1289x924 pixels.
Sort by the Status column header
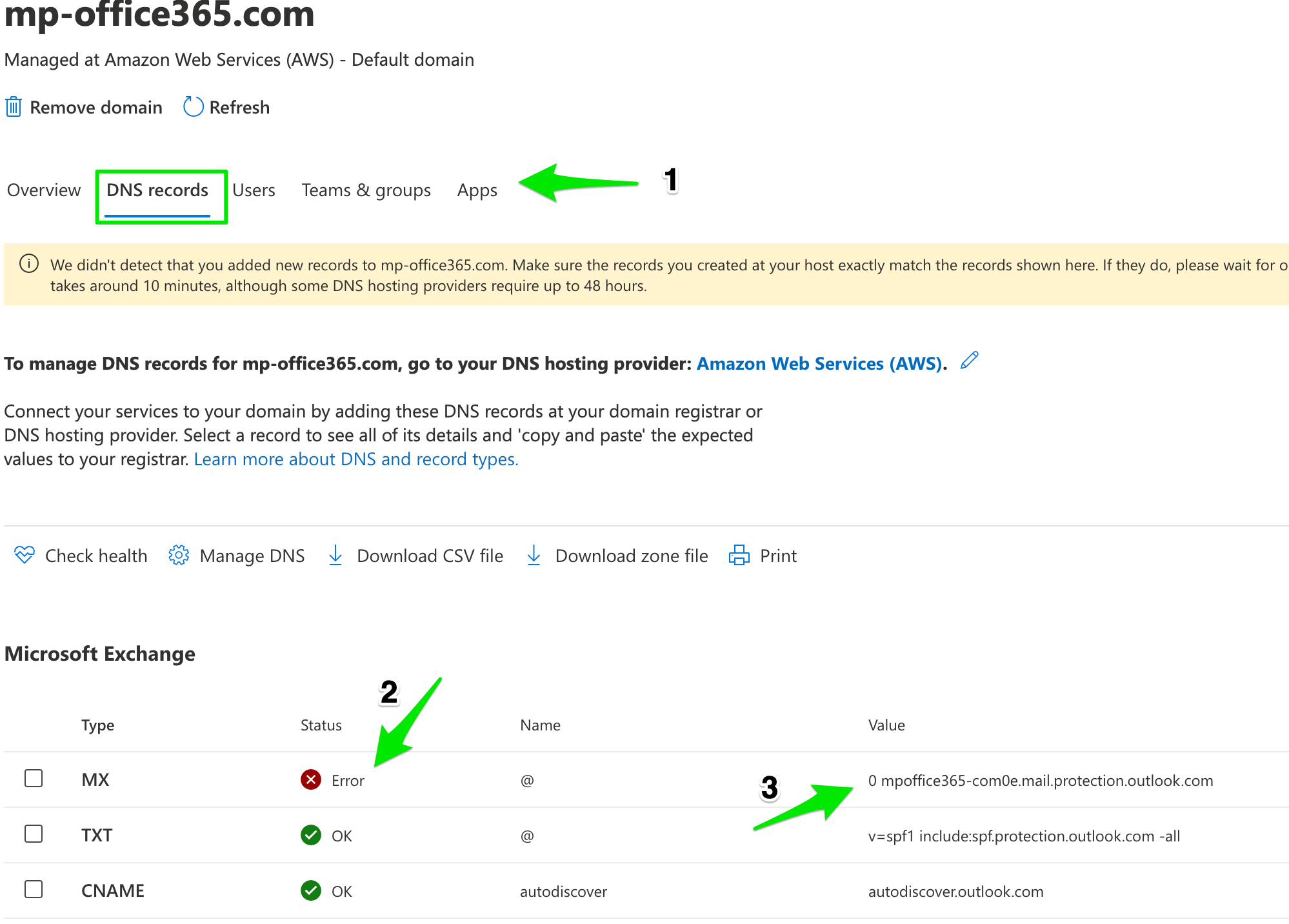[321, 725]
